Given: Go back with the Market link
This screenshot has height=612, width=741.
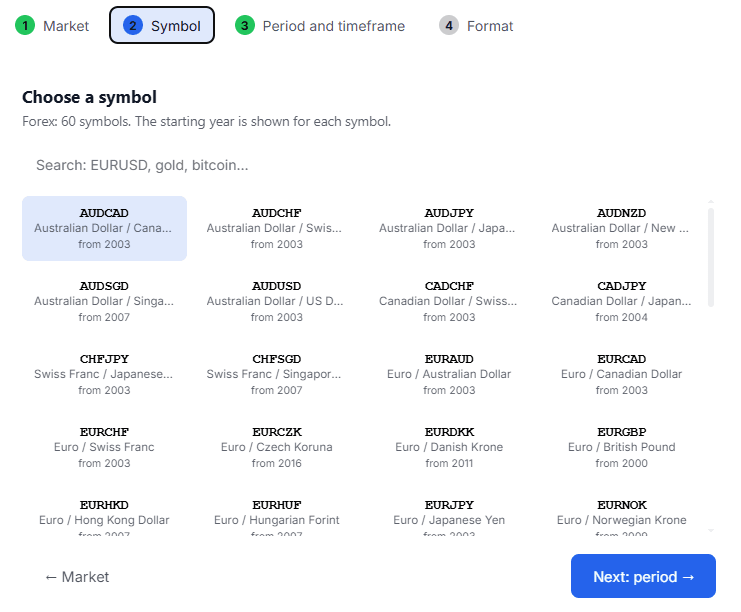Looking at the screenshot, I should click(x=77, y=577).
